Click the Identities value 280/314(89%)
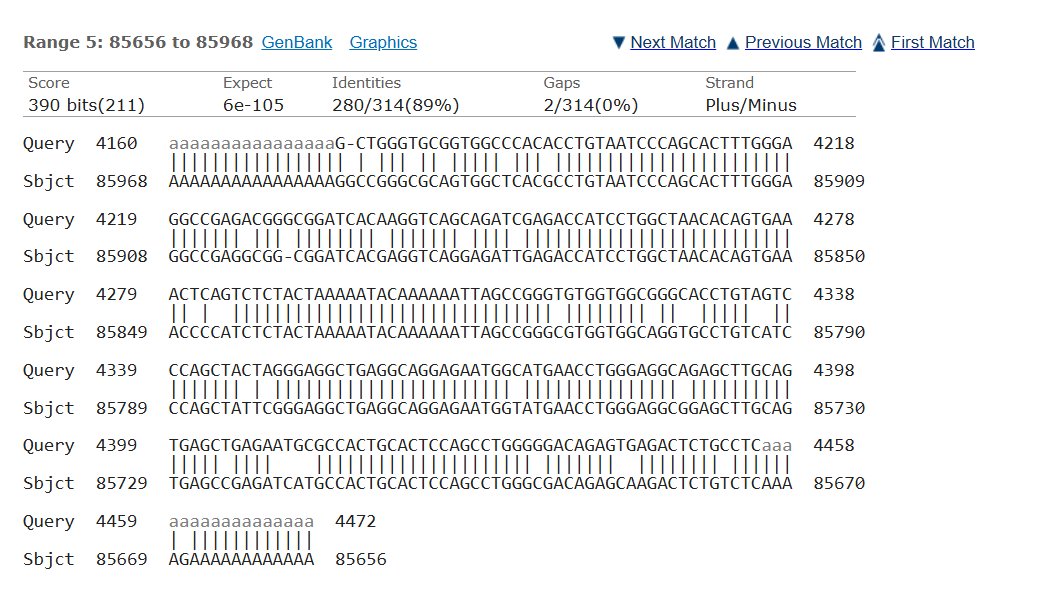Image resolution: width=1038 pixels, height=605 pixels. pyautogui.click(x=396, y=105)
